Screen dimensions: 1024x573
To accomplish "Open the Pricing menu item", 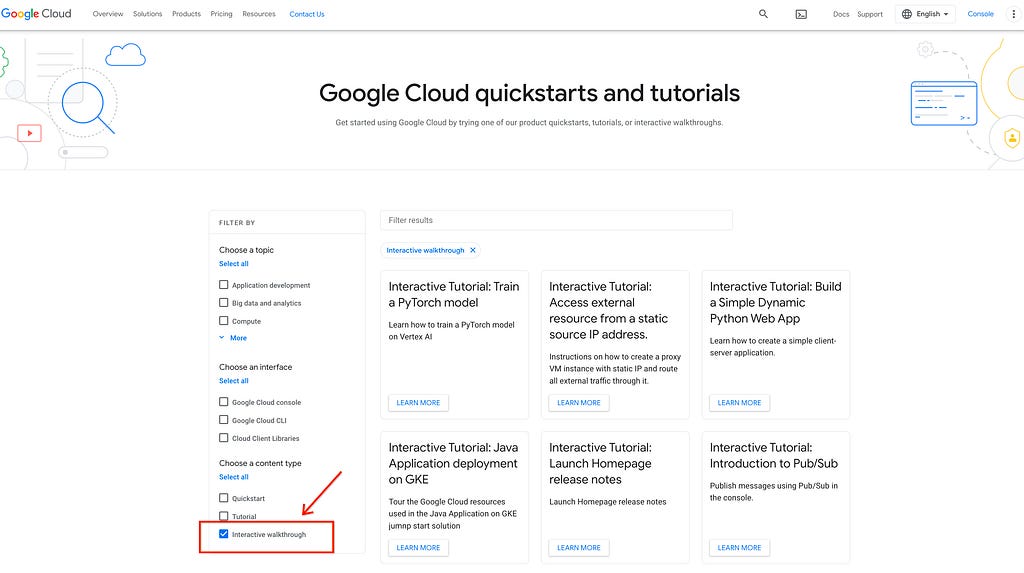I will point(221,14).
